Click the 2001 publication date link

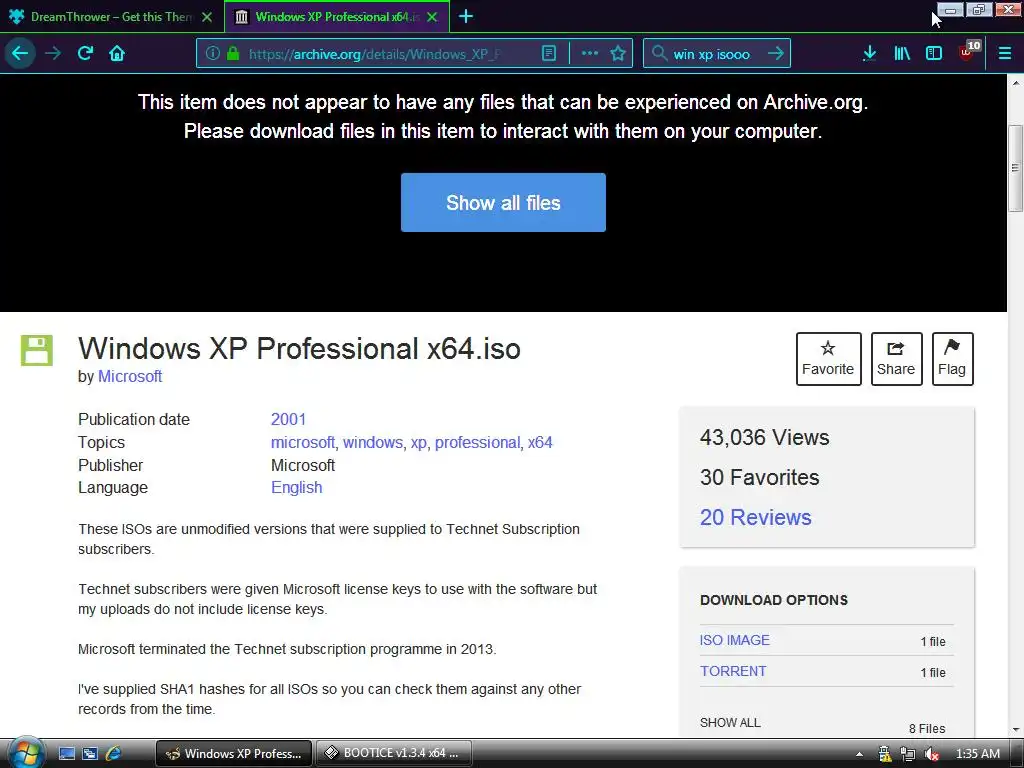pyautogui.click(x=288, y=419)
